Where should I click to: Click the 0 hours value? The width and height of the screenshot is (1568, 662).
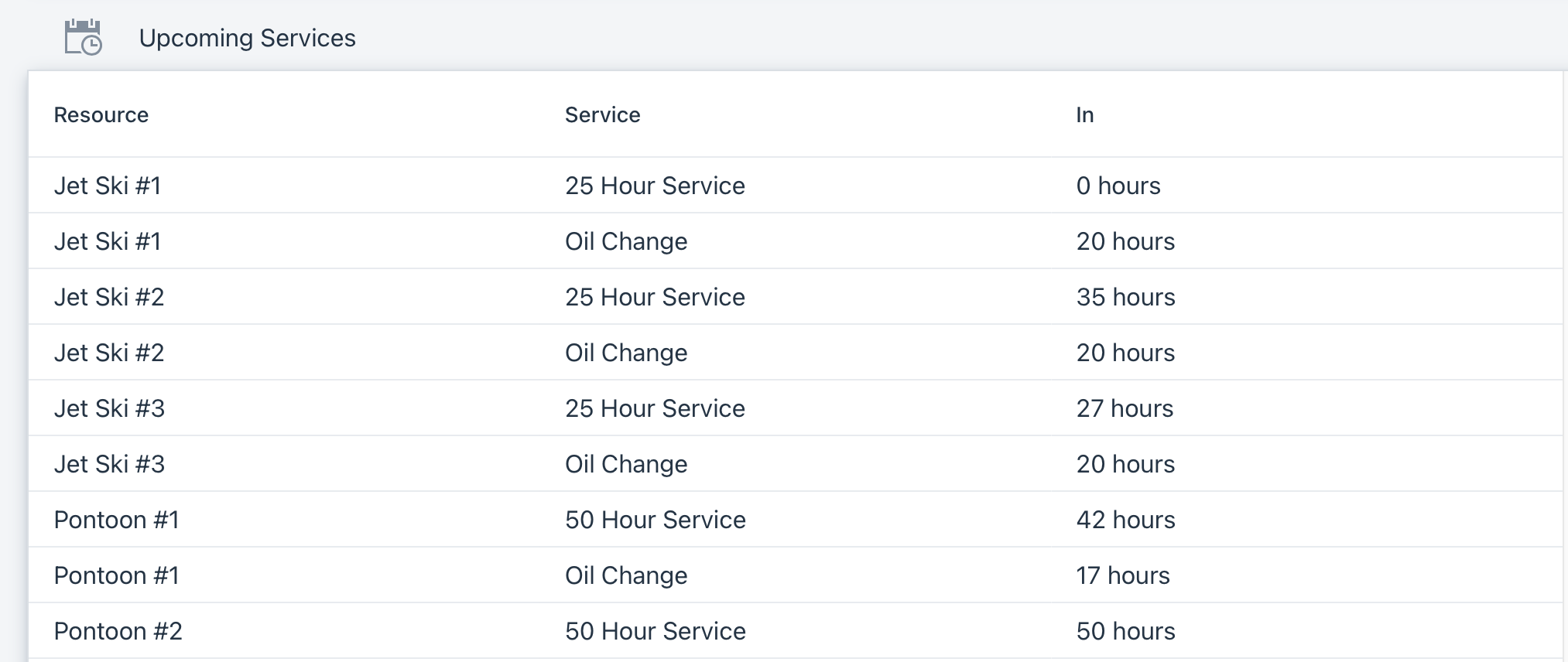pyautogui.click(x=1118, y=186)
